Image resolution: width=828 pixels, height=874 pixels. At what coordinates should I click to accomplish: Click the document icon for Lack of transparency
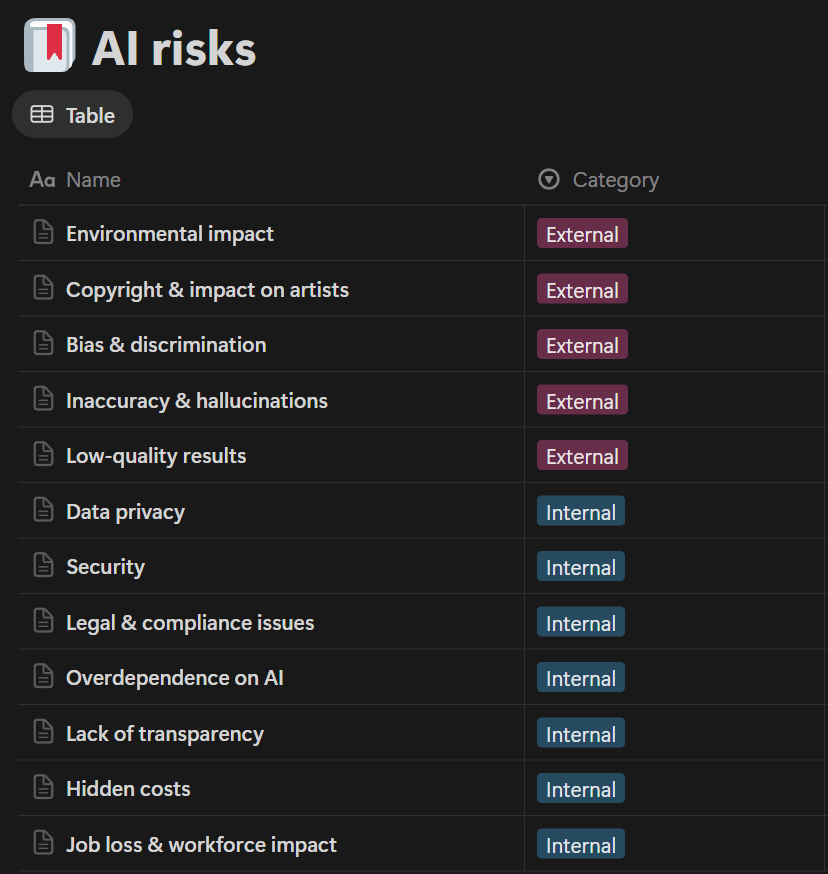point(43,733)
